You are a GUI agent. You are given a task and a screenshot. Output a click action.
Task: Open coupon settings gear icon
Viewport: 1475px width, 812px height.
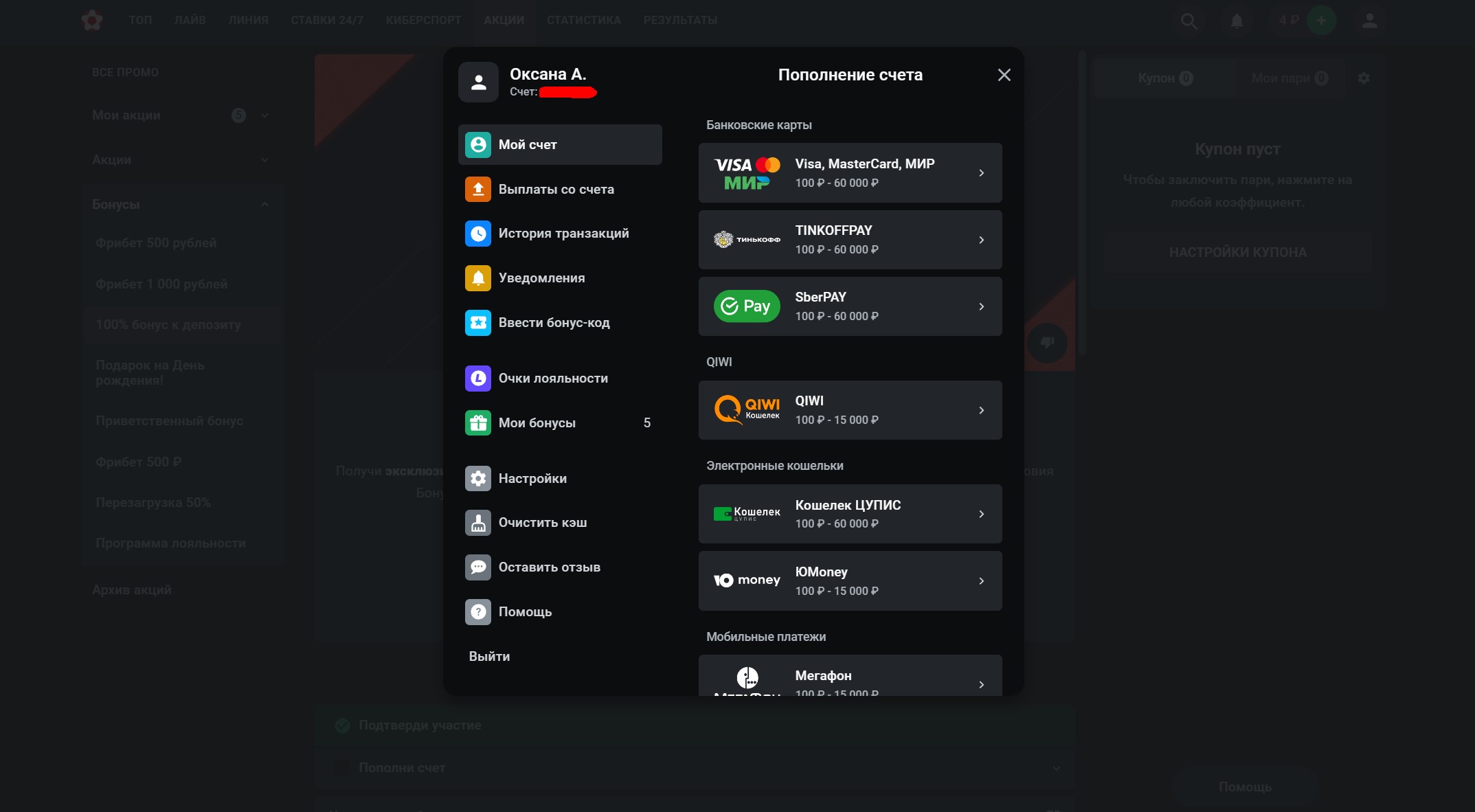(1364, 78)
